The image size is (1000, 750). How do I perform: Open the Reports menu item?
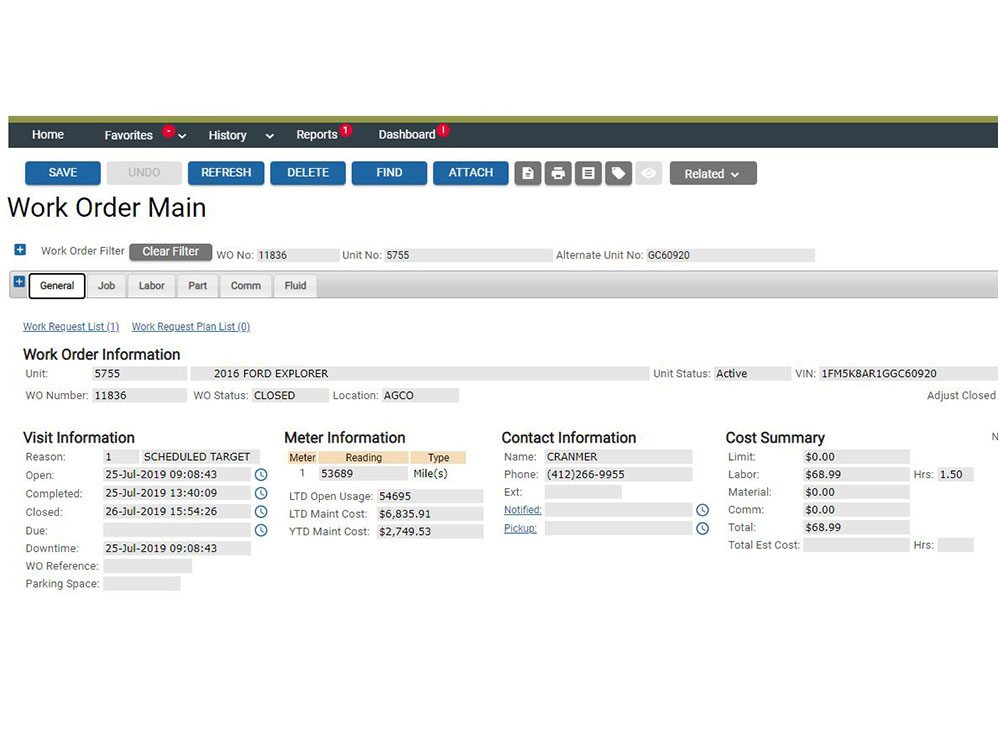coord(317,135)
